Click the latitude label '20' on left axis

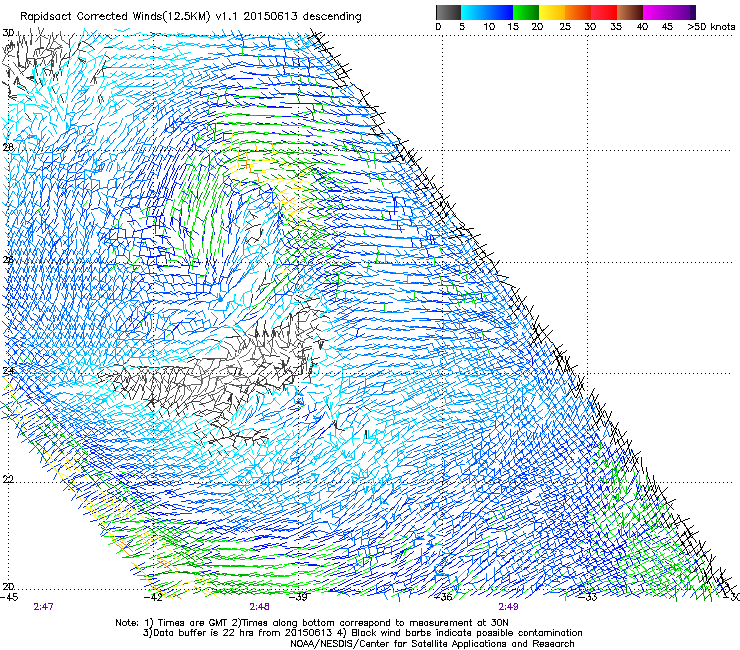coord(8,587)
